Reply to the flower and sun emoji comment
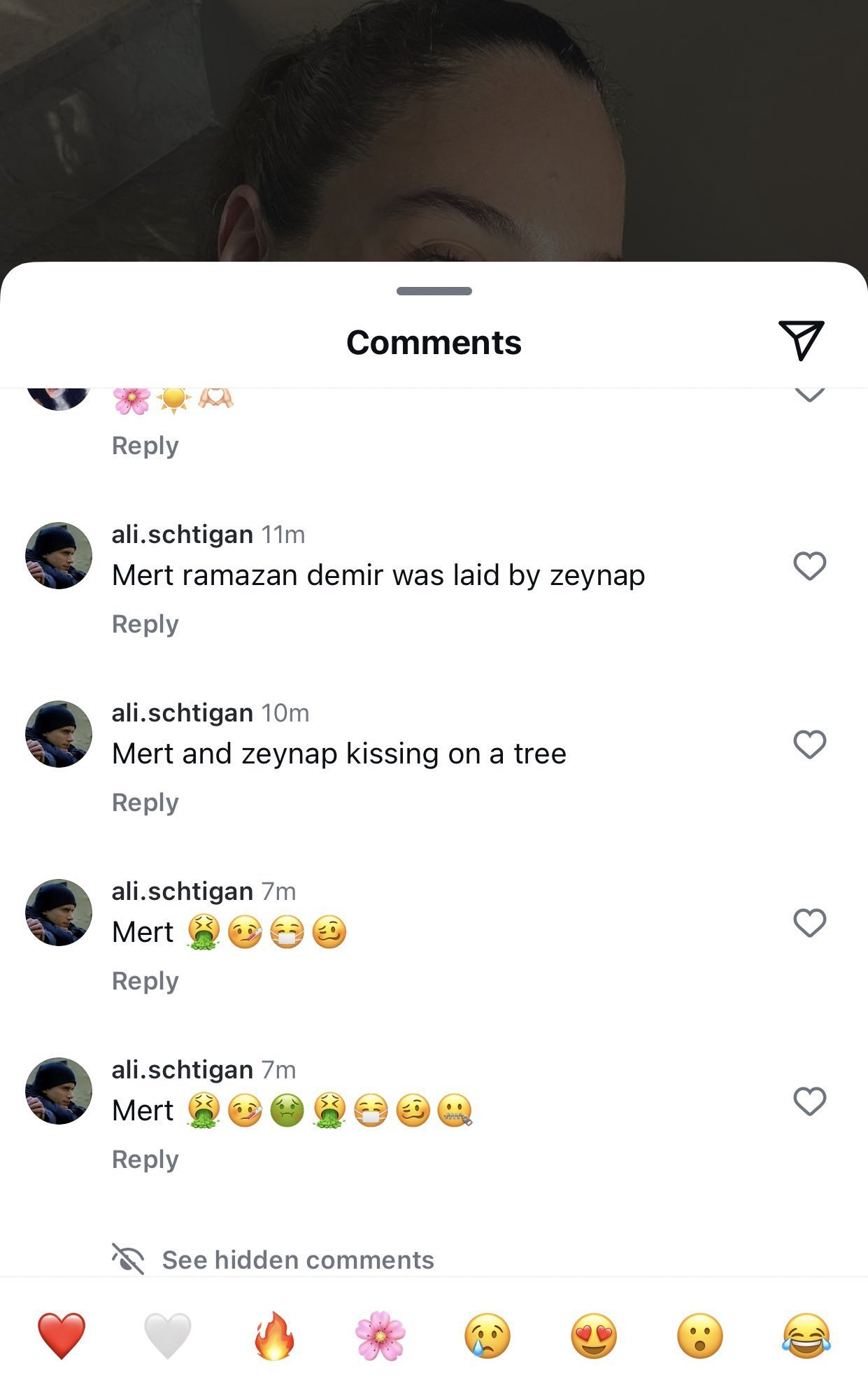 point(145,446)
